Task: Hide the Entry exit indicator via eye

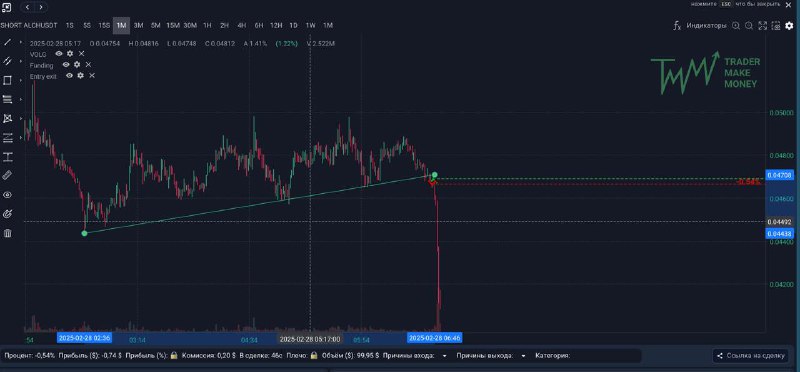Action: (69, 76)
